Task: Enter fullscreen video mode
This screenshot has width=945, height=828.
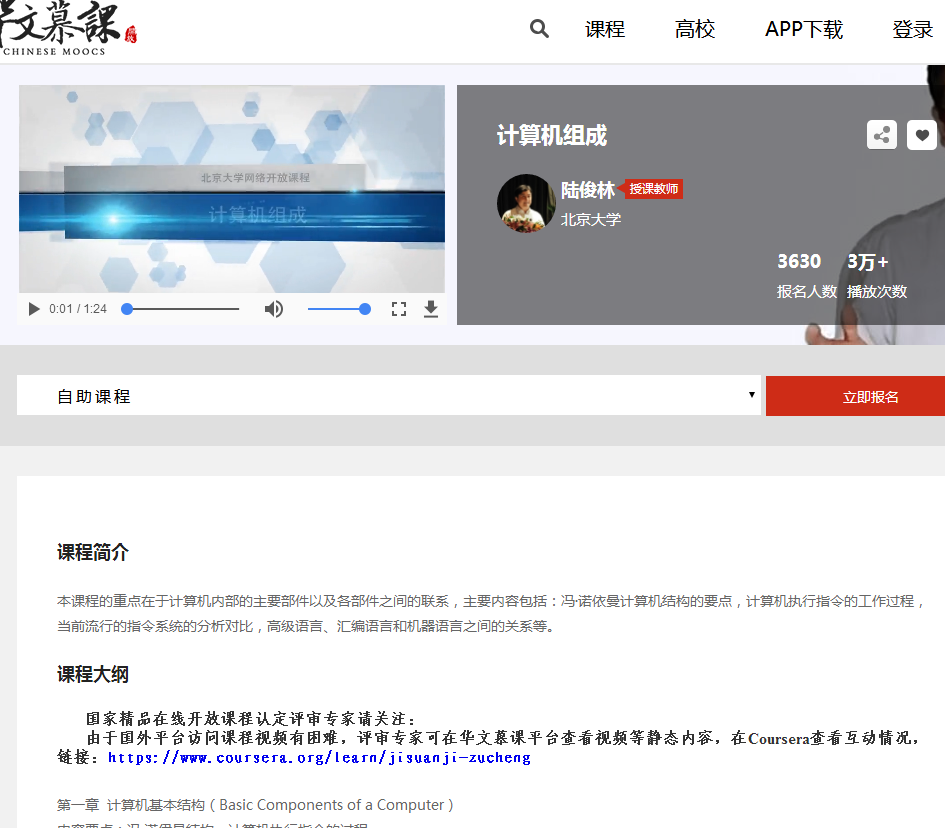Action: pyautogui.click(x=398, y=309)
